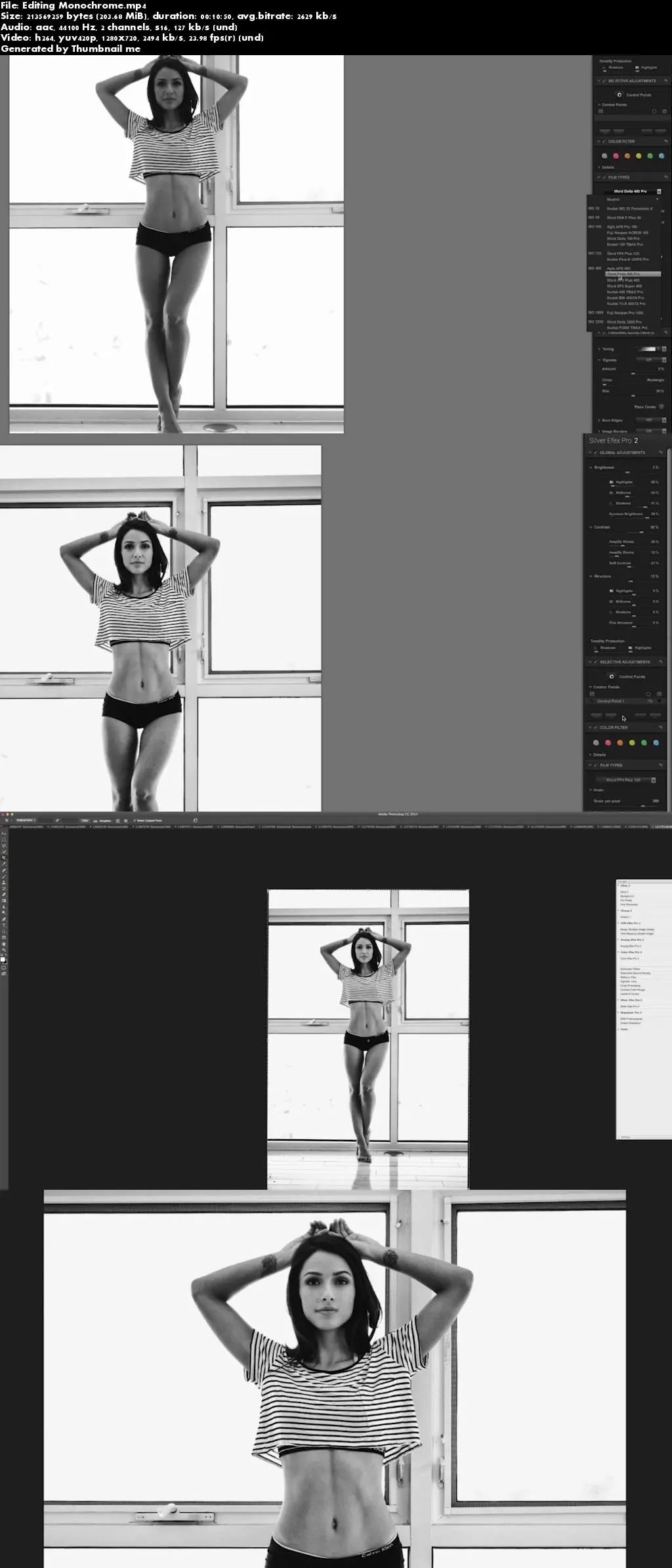Launch Silver Efex Pro 2 from Nik panel
Screen dimensions: 672x1568
pos(630,1006)
